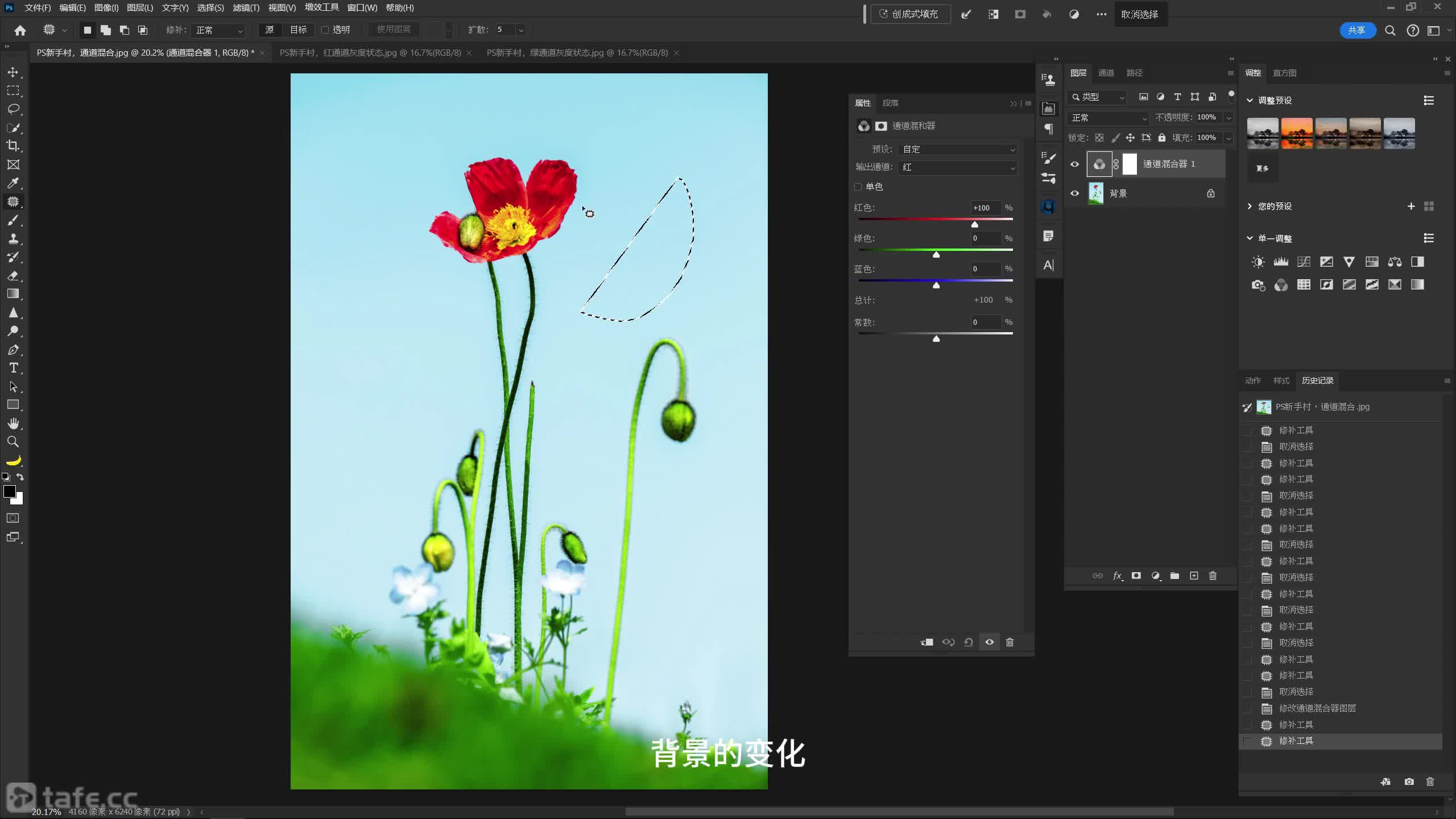Open the 预设 dropdown in Channel Mixer

(957, 149)
